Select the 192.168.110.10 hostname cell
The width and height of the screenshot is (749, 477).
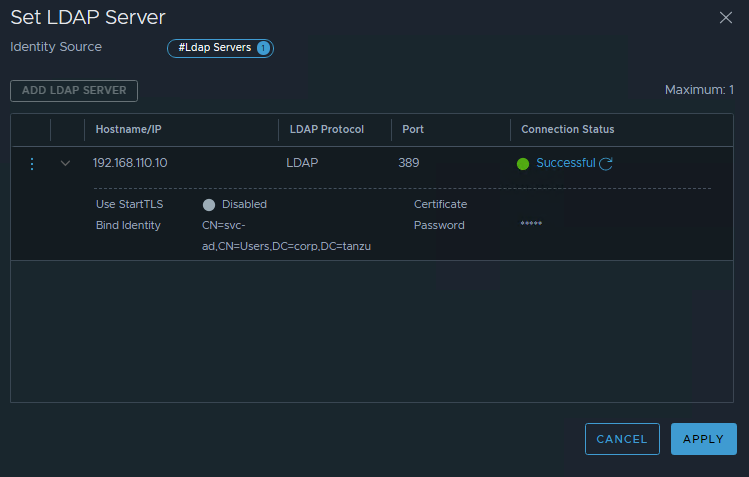[x=130, y=163]
